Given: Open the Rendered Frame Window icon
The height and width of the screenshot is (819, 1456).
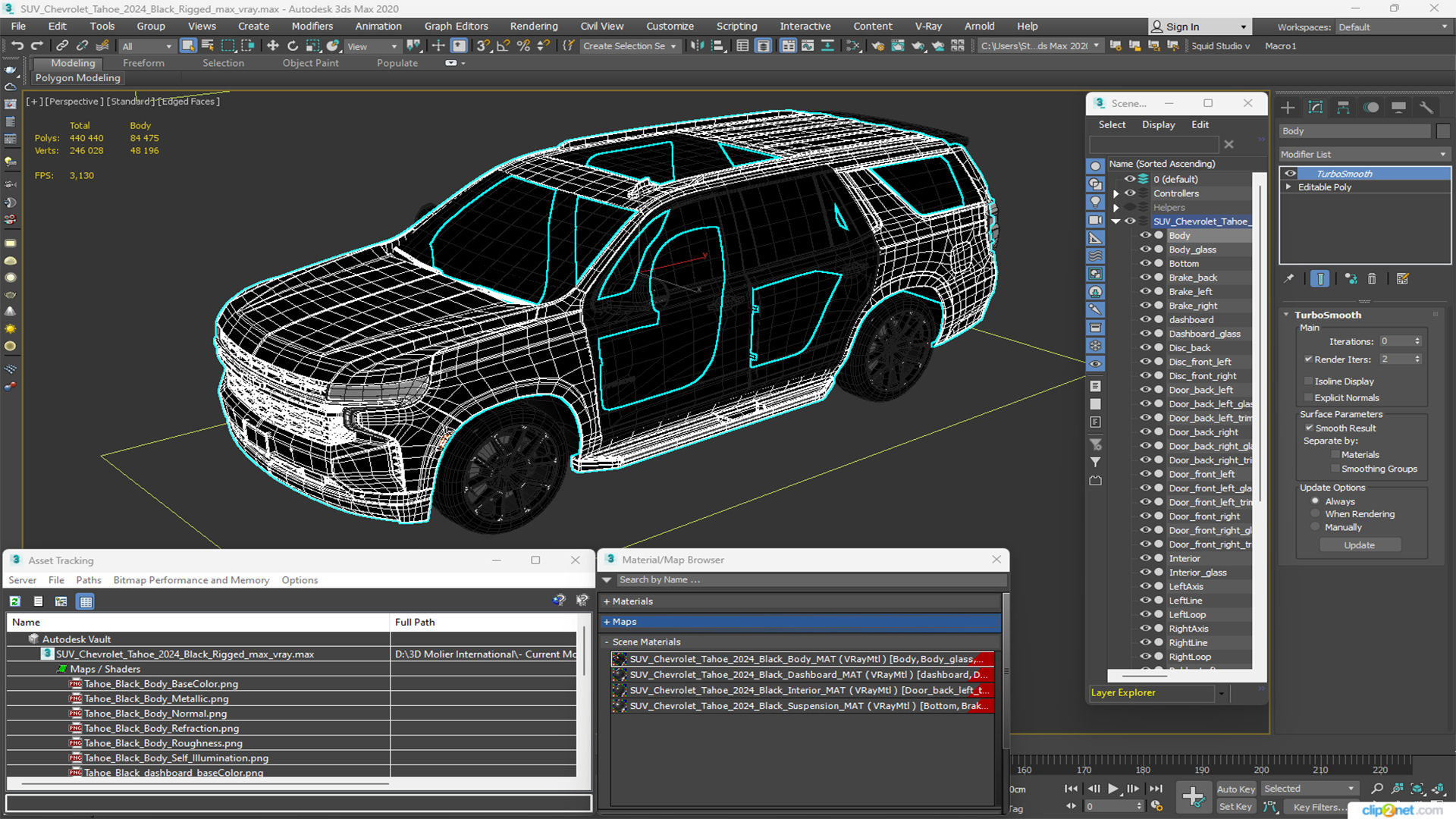Looking at the screenshot, I should click(x=898, y=46).
